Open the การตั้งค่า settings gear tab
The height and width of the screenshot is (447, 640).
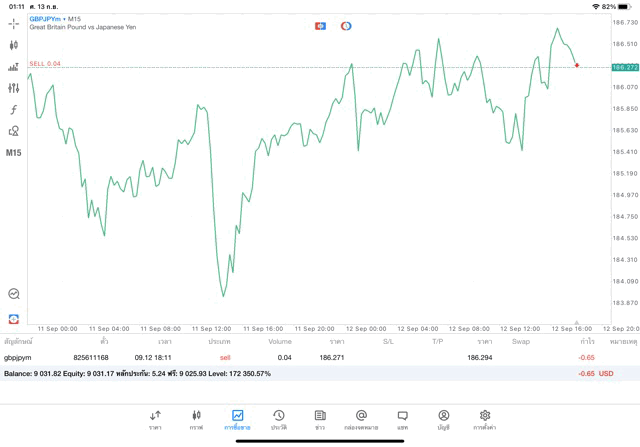point(484,419)
